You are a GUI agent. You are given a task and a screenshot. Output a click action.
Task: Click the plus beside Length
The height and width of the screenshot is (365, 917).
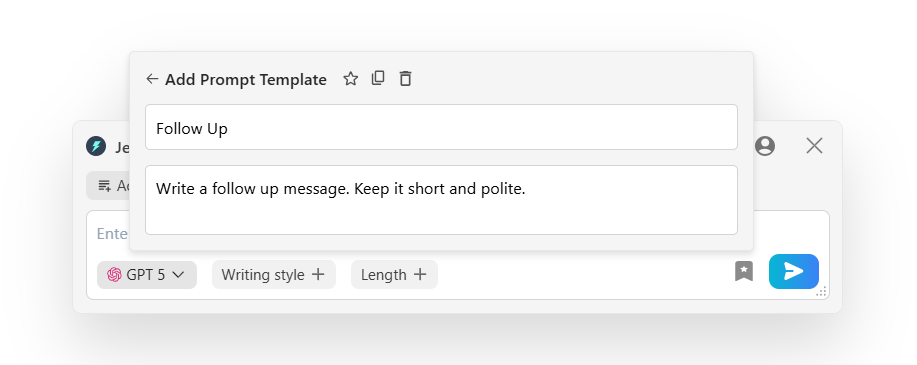[420, 274]
